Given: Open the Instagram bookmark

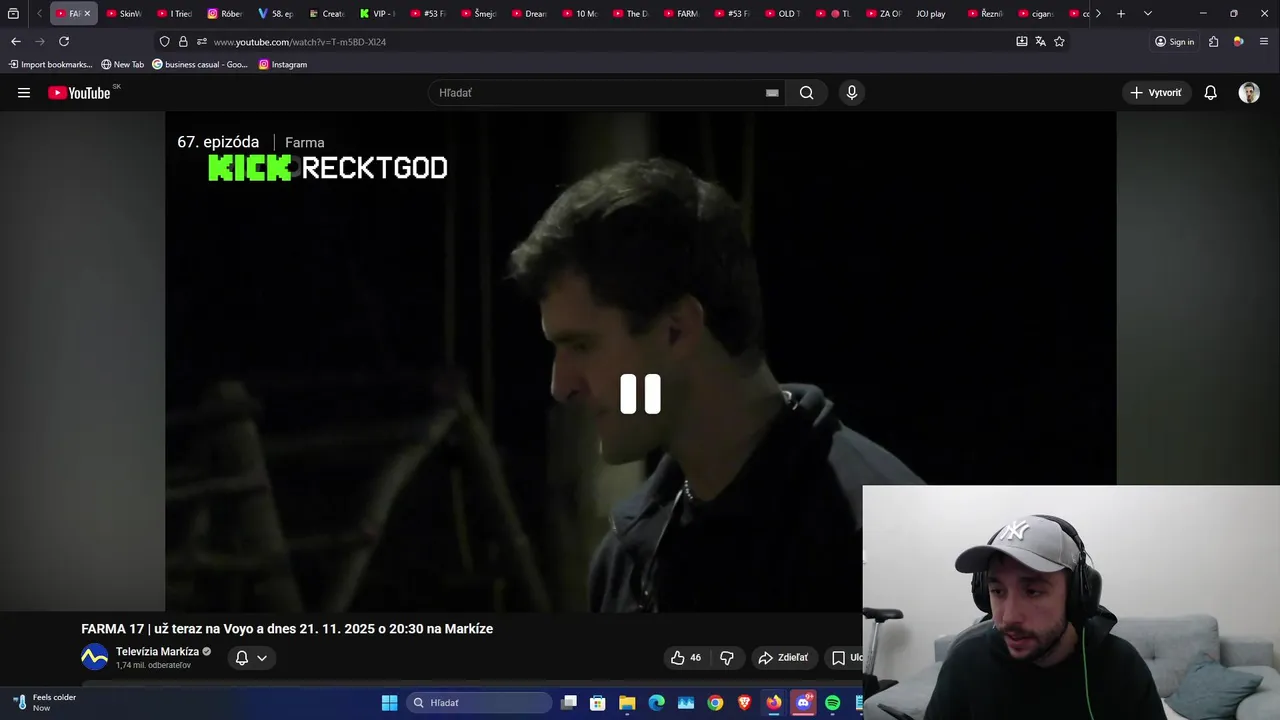Looking at the screenshot, I should [x=283, y=64].
